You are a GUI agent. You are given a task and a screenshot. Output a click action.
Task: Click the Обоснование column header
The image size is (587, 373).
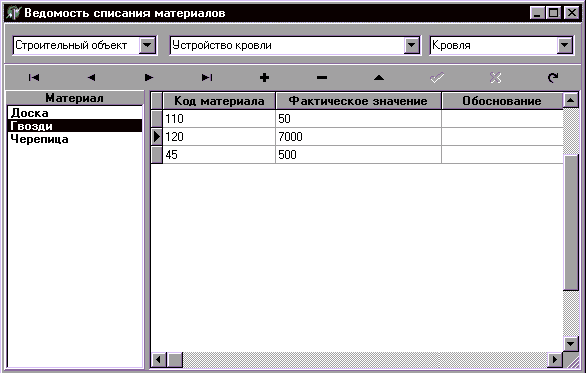click(x=502, y=101)
